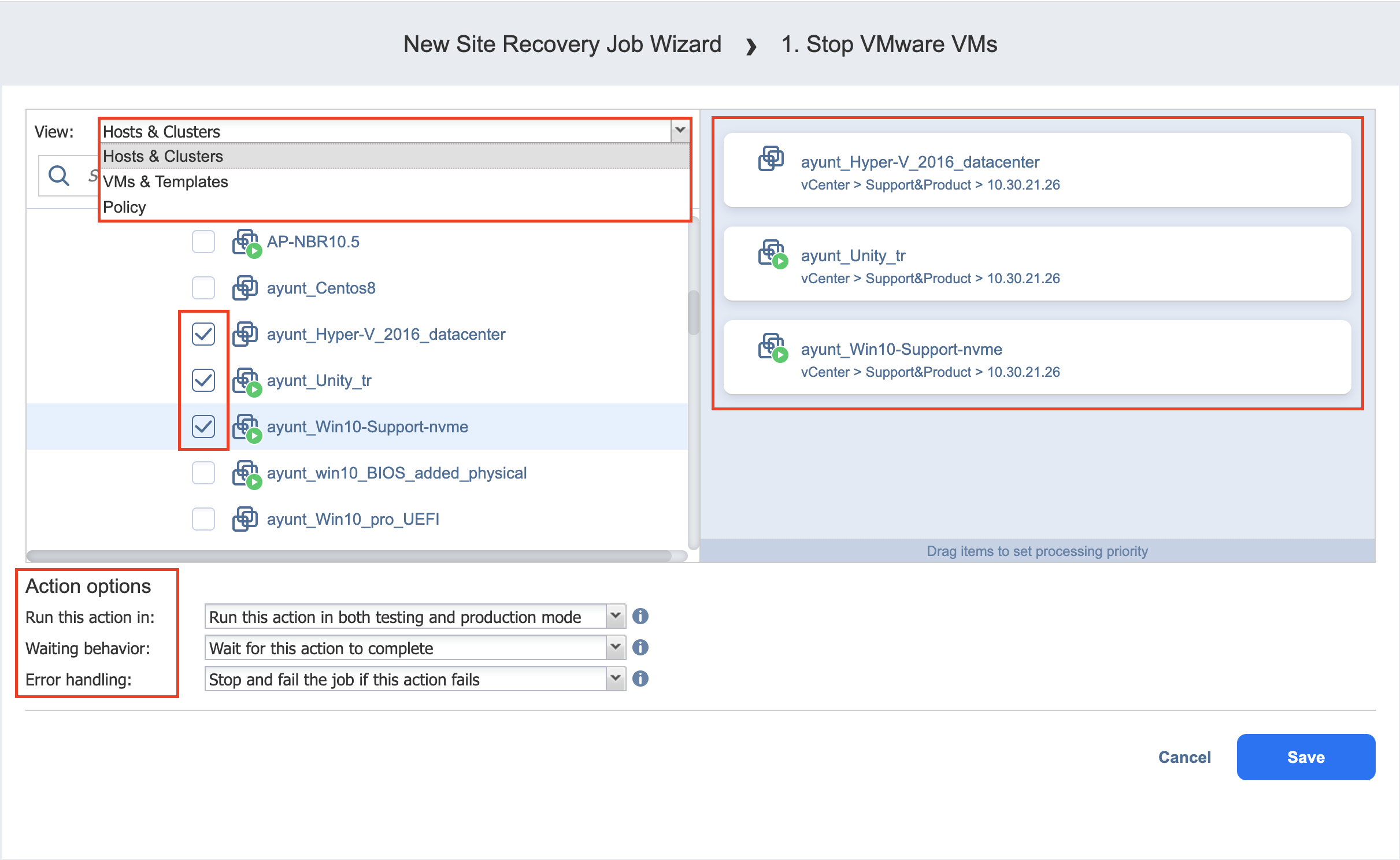The width and height of the screenshot is (1400, 860).
Task: Uncheck ayunt_Hyper-V_2016_datacenter checkbox
Action: (x=203, y=334)
